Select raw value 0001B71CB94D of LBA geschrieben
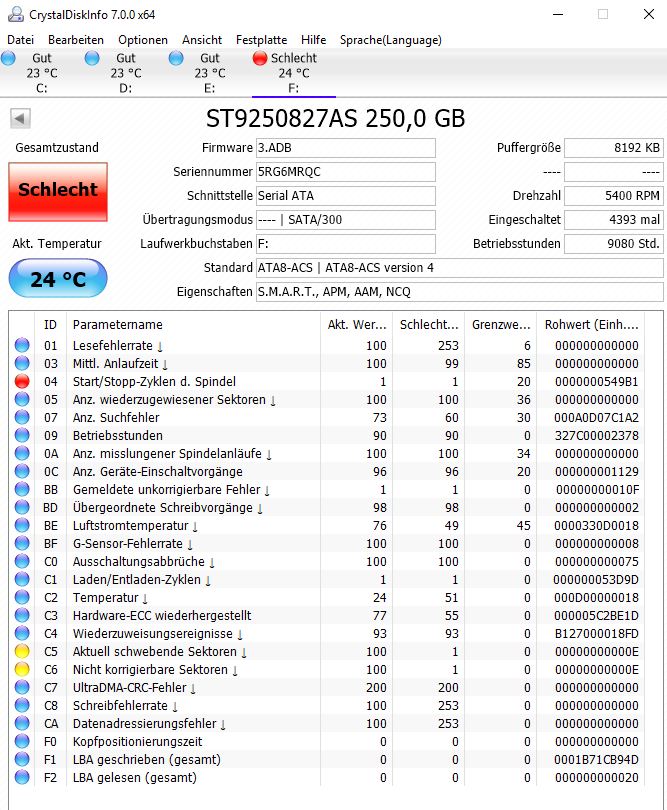This screenshot has height=810, width=667. [x=596, y=759]
